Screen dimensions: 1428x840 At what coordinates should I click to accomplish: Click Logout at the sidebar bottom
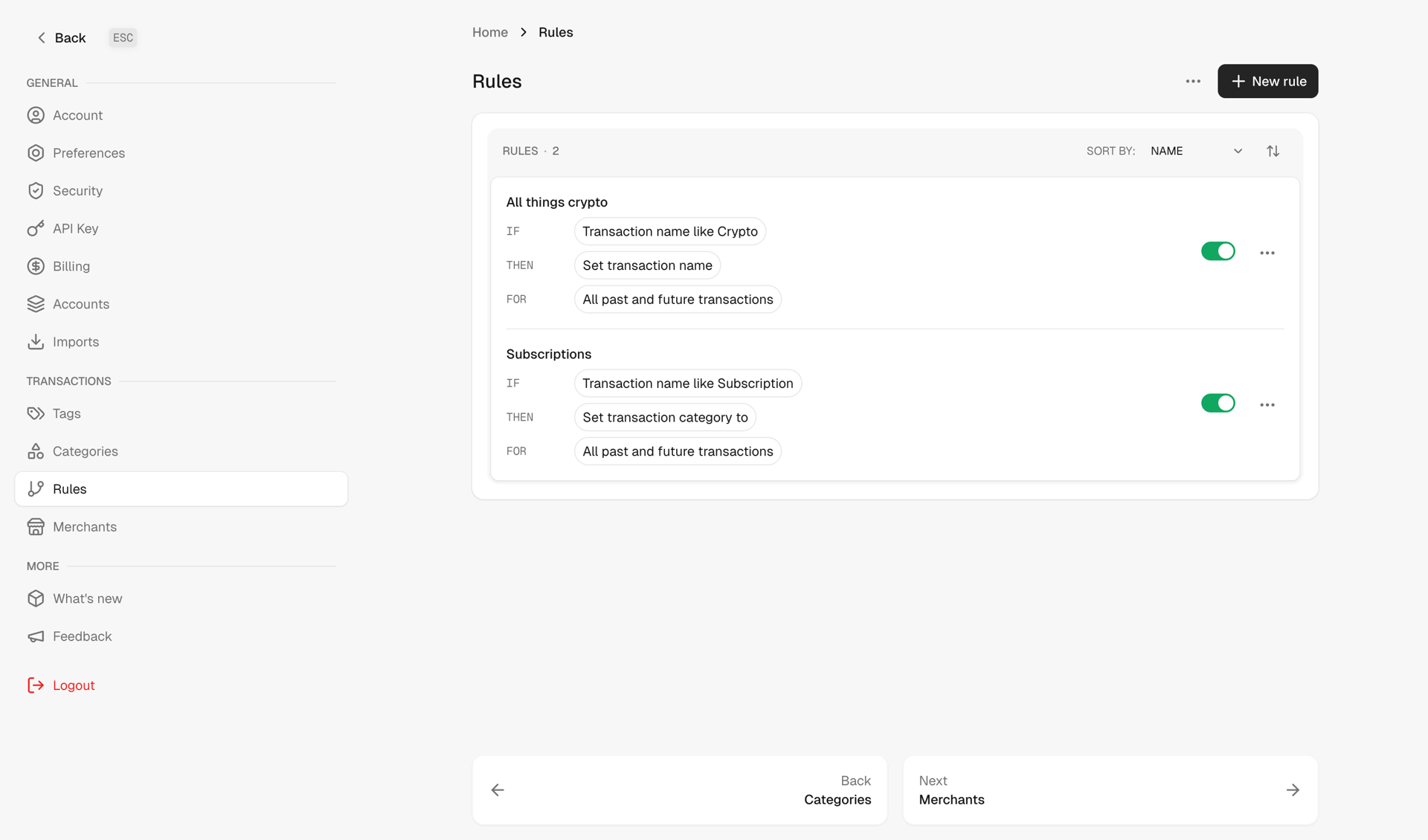pyautogui.click(x=73, y=685)
